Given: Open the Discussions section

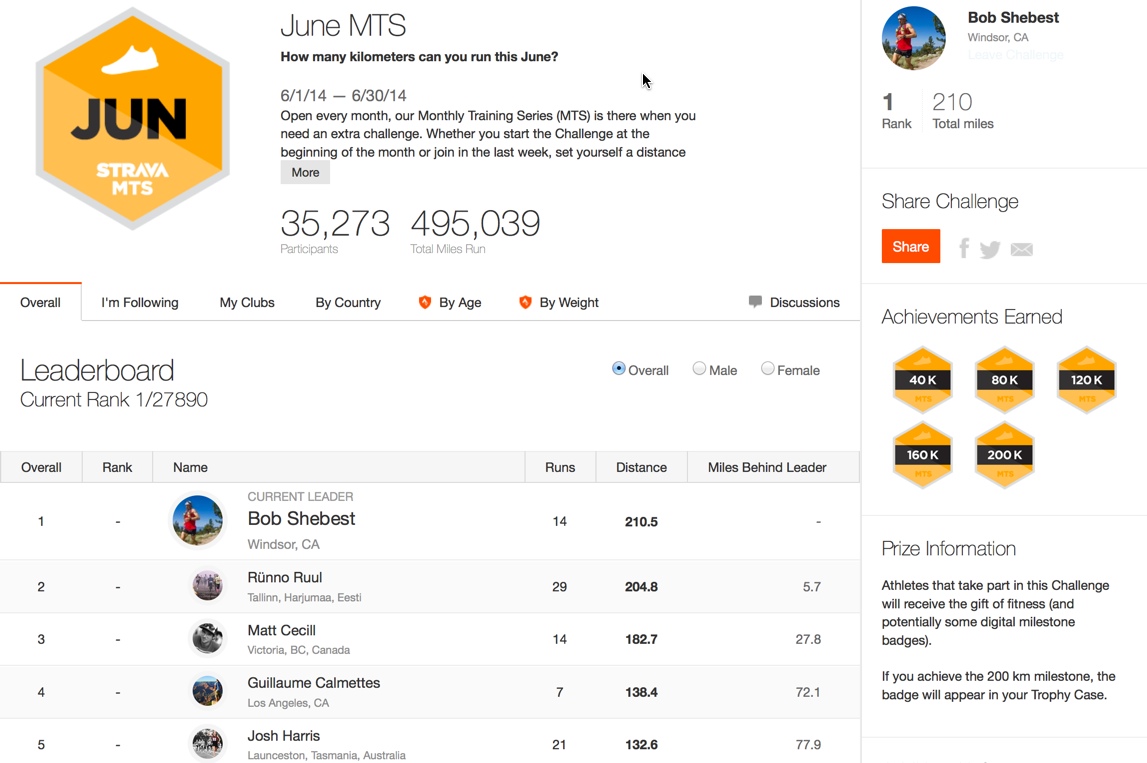Looking at the screenshot, I should pos(794,302).
